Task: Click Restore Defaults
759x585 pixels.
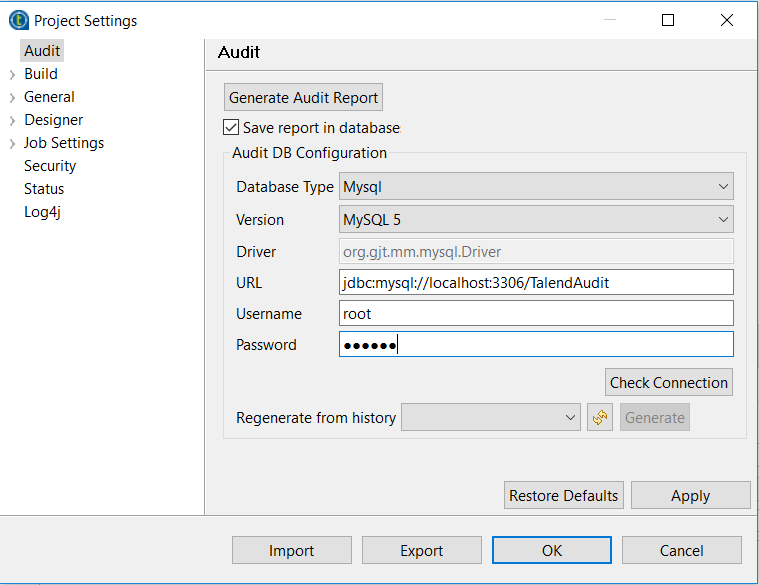Action: [x=564, y=496]
